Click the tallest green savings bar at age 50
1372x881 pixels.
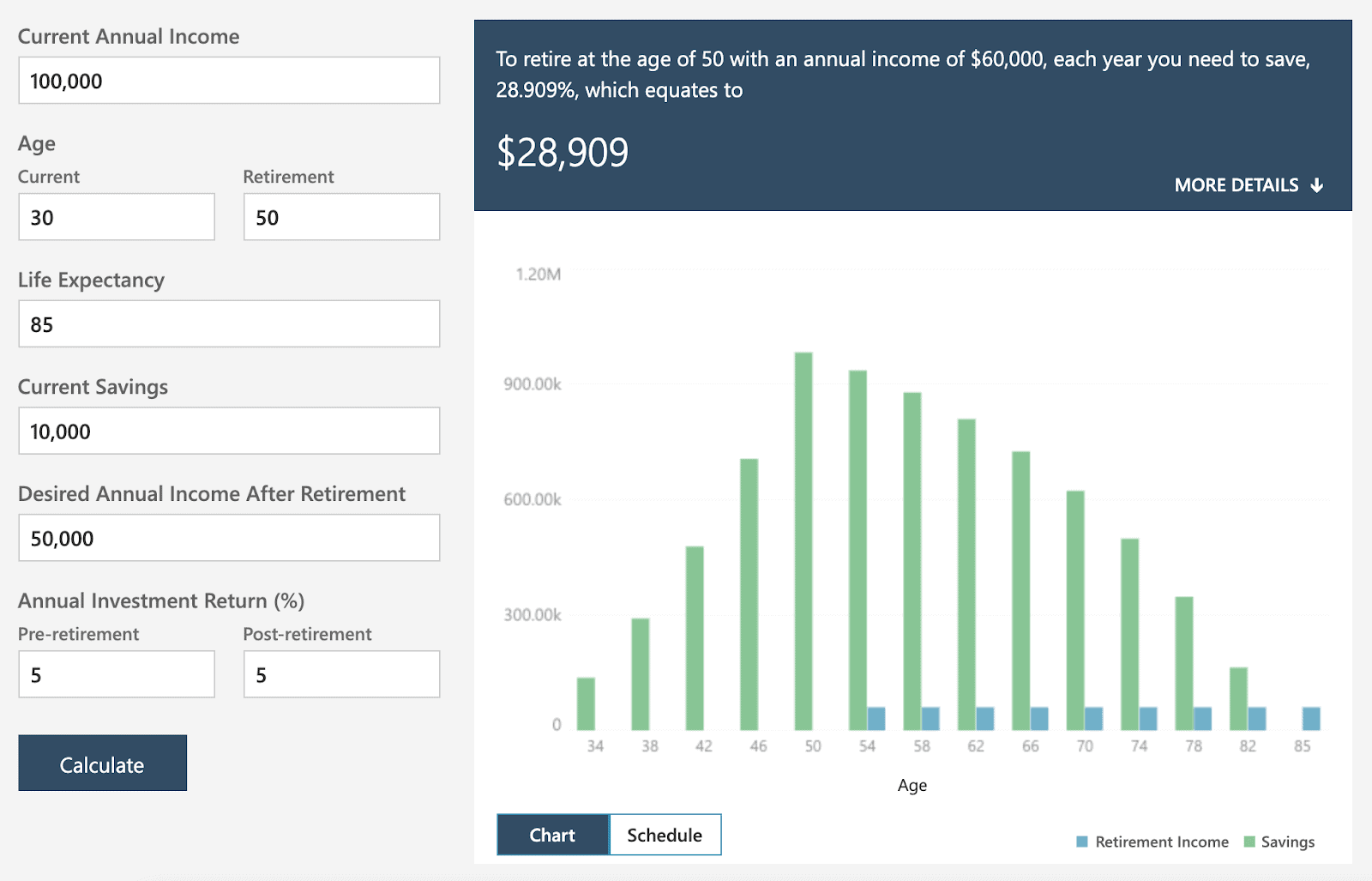(x=803, y=540)
